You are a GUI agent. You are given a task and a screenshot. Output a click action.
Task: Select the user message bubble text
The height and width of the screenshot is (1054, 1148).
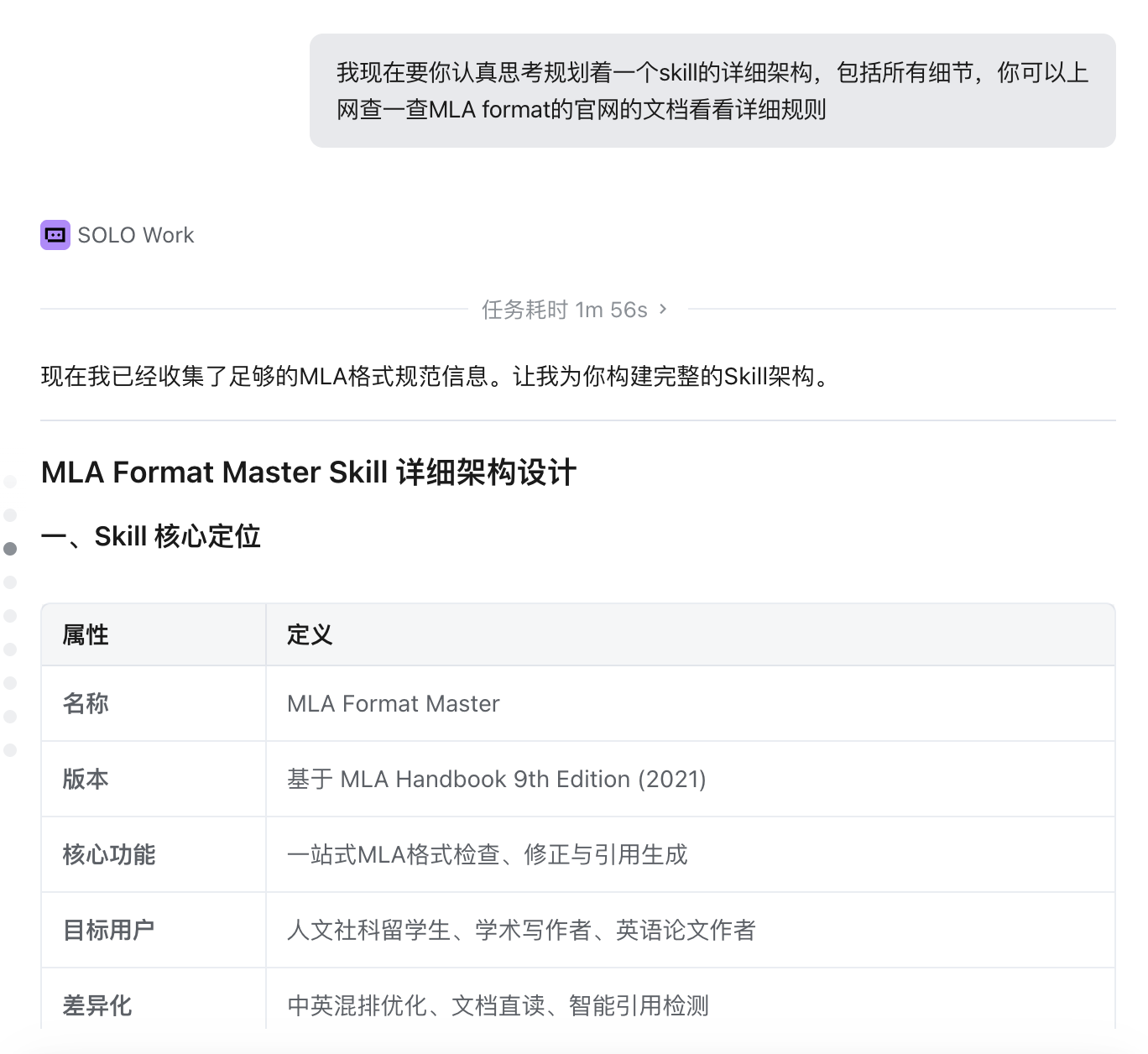(712, 91)
